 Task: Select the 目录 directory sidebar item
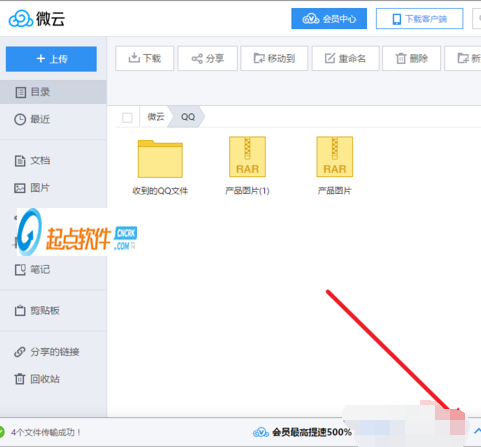tap(53, 92)
